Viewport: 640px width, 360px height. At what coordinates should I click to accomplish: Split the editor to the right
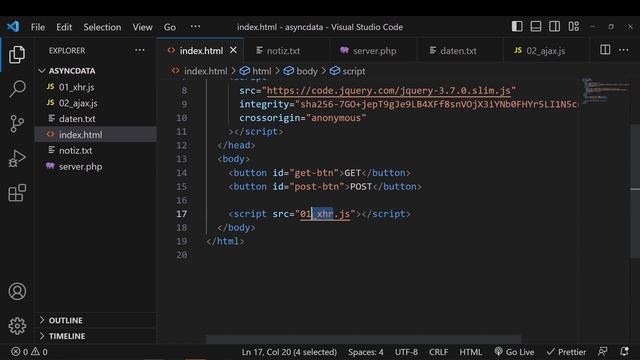(605, 50)
